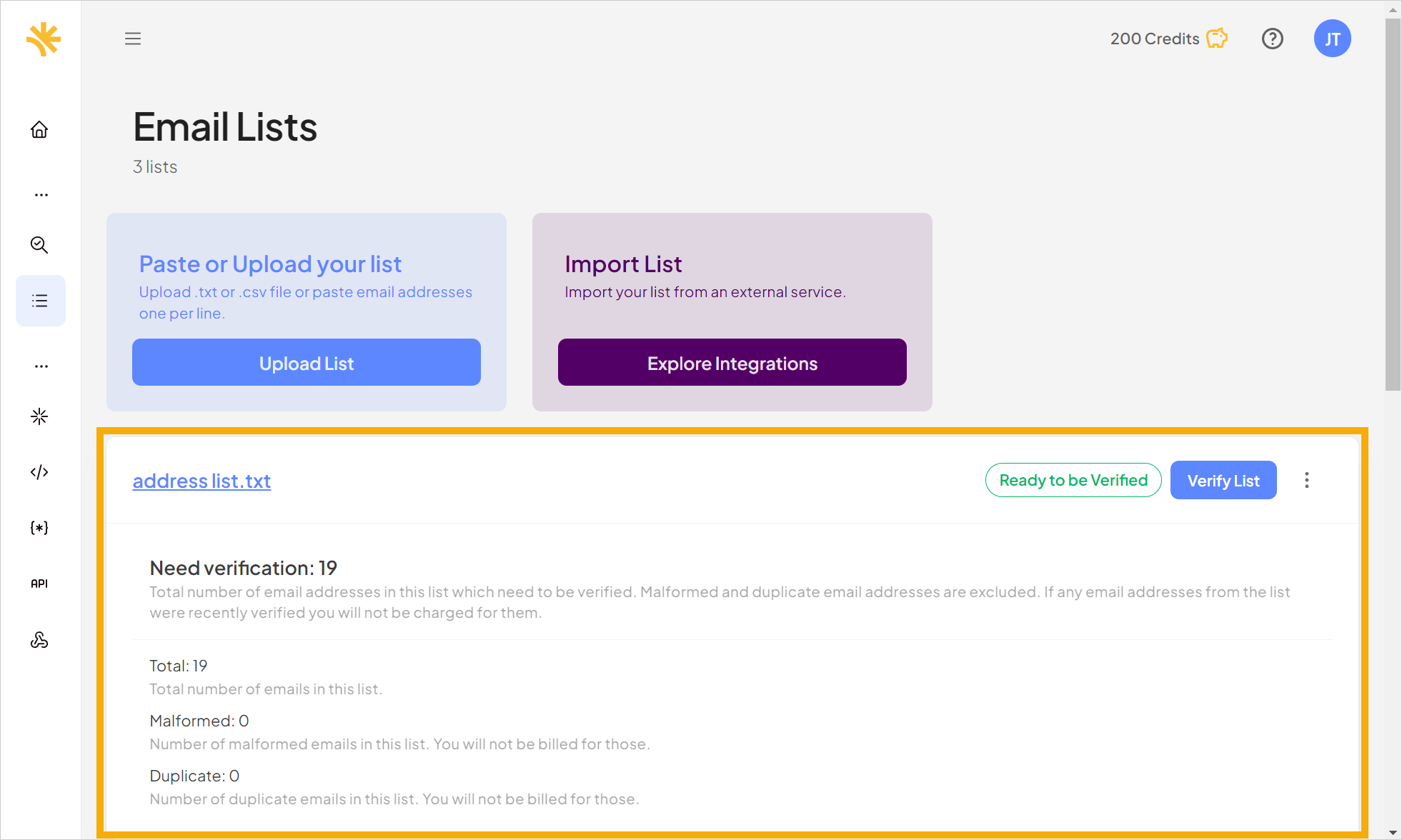Click the webhook/integrations icon in sidebar
The width and height of the screenshot is (1402, 840).
[x=40, y=639]
